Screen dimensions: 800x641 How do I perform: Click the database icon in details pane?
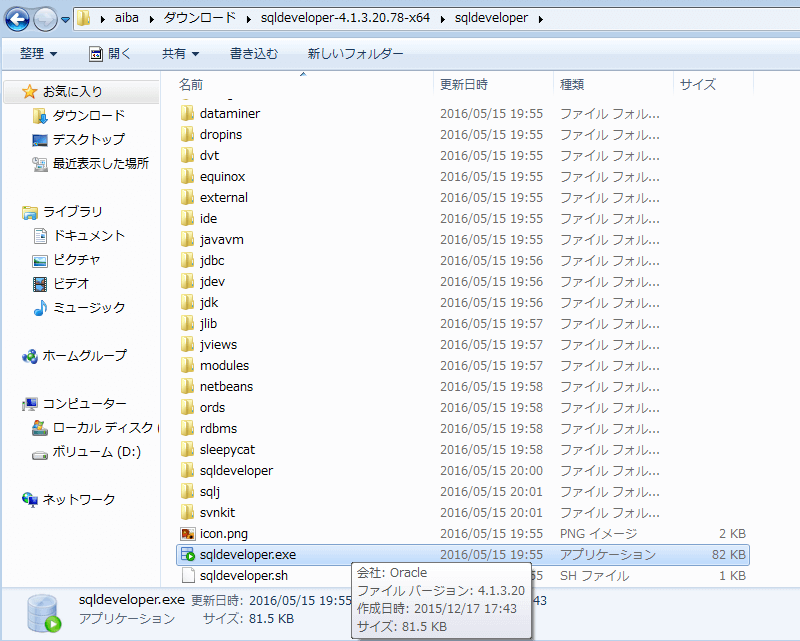coord(44,613)
